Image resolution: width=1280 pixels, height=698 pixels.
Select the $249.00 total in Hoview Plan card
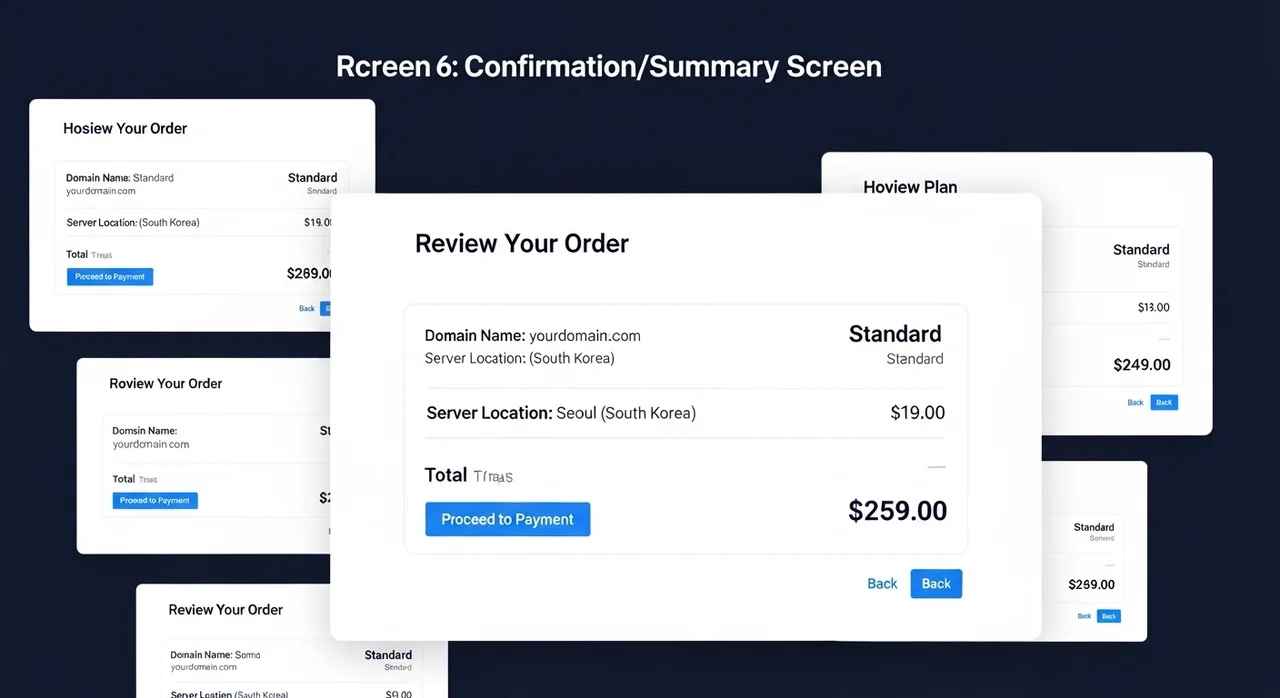point(1142,366)
